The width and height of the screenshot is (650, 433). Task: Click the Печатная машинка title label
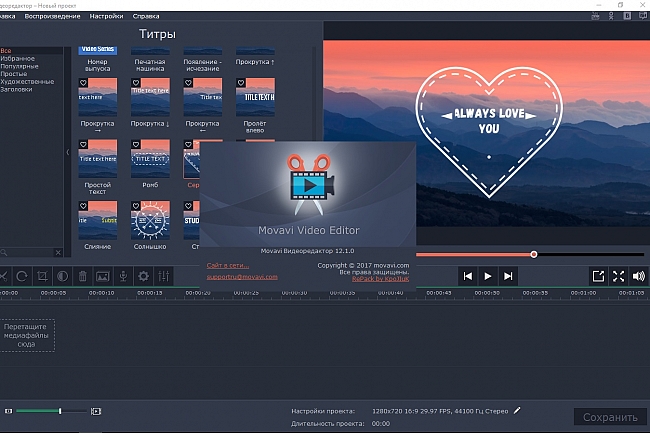tap(150, 65)
